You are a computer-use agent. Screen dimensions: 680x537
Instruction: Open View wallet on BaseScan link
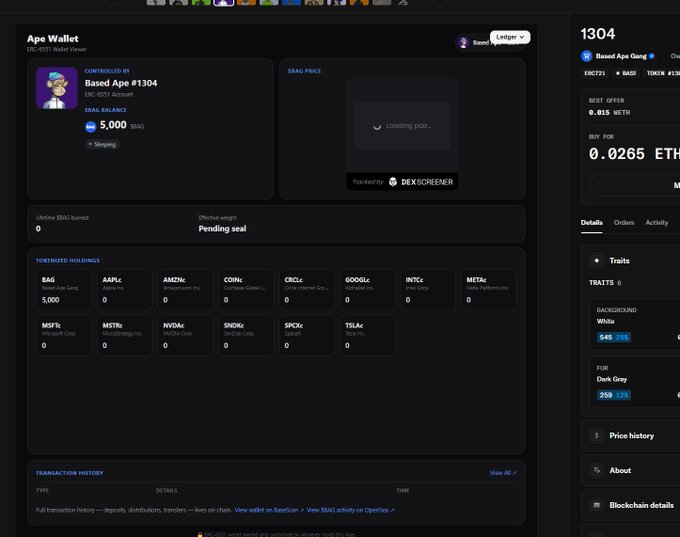pyautogui.click(x=269, y=510)
